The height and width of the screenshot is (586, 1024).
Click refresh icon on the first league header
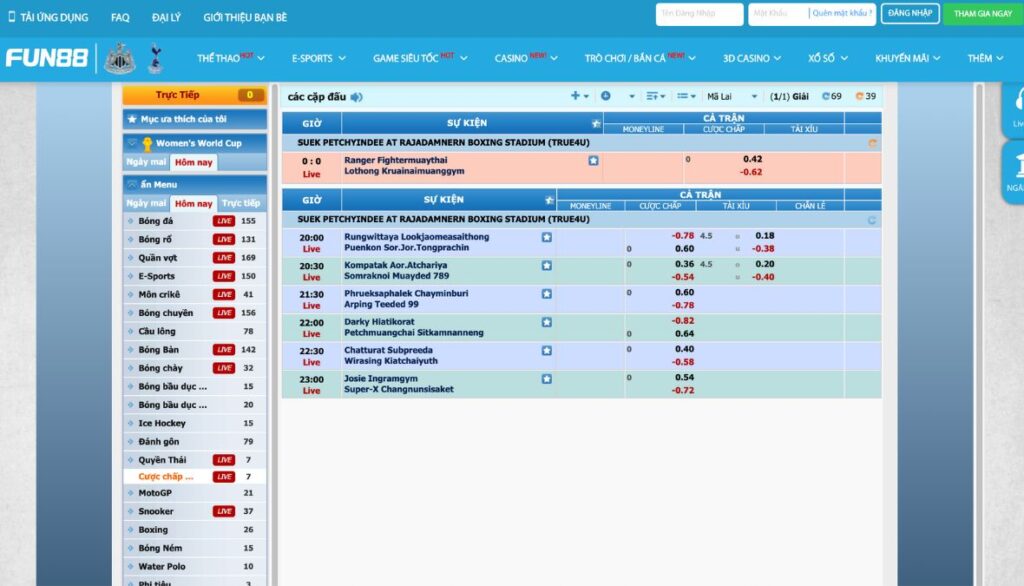click(872, 143)
